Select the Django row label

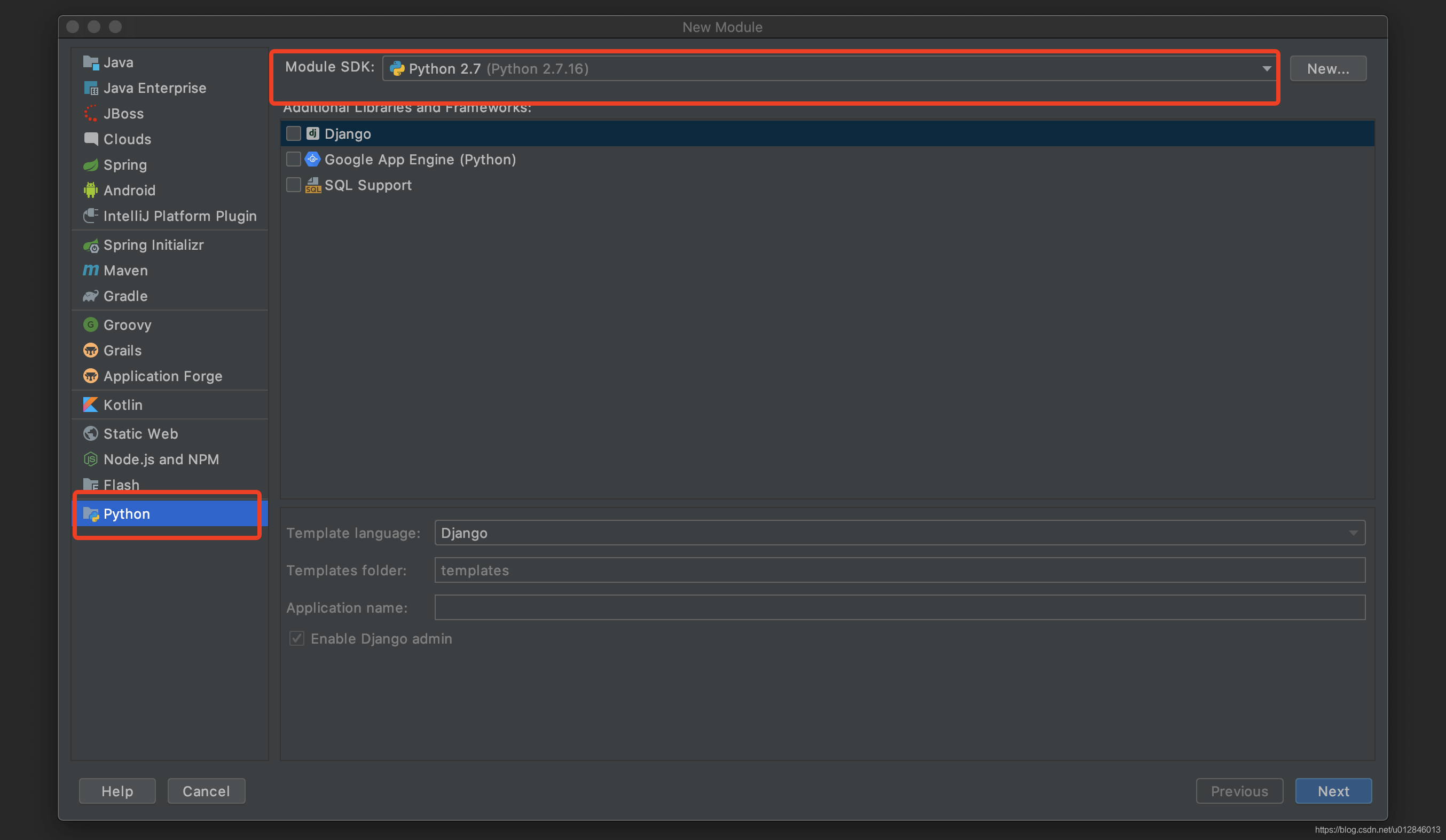coord(348,133)
